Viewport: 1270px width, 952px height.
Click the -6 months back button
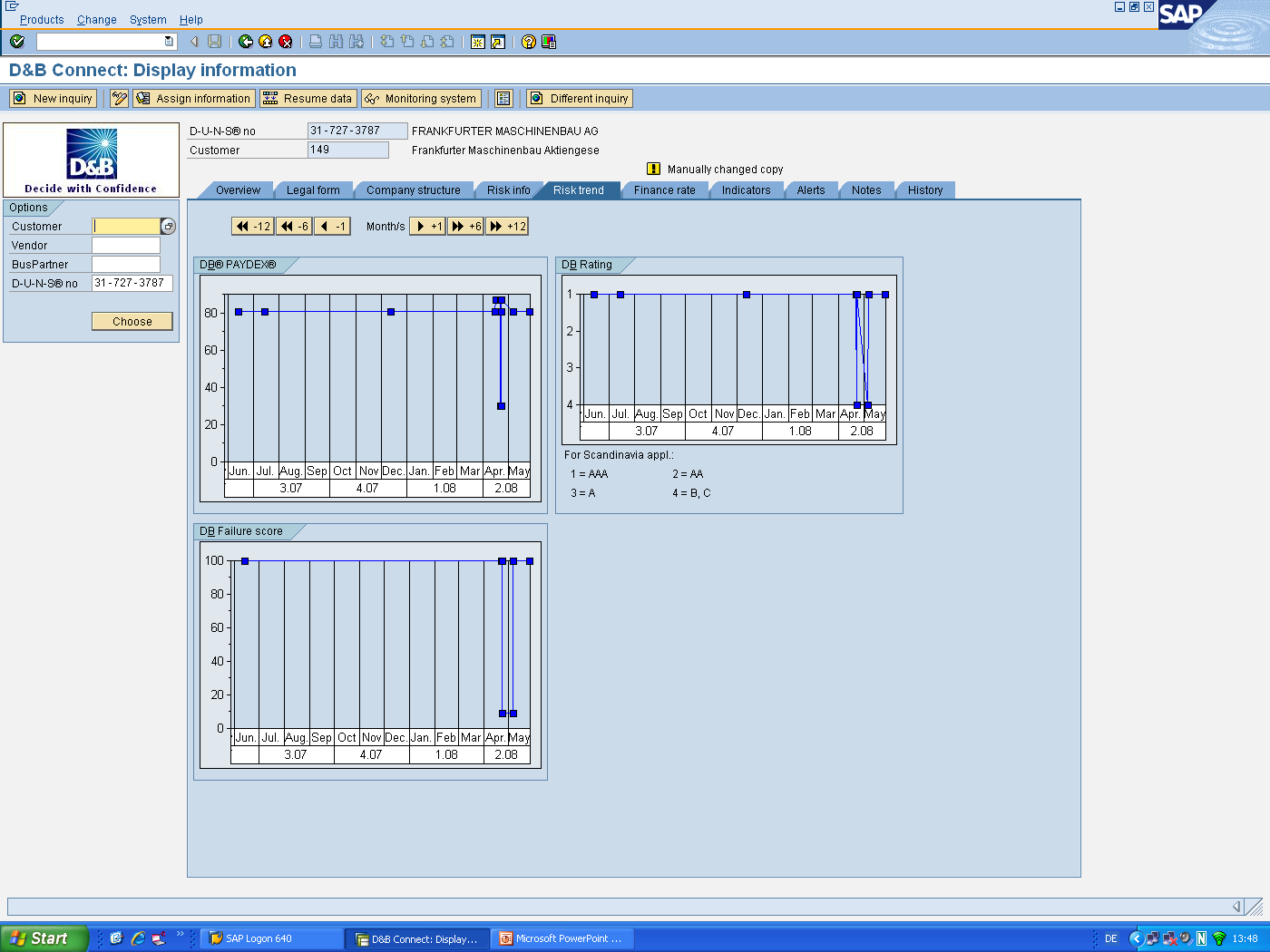[293, 227]
